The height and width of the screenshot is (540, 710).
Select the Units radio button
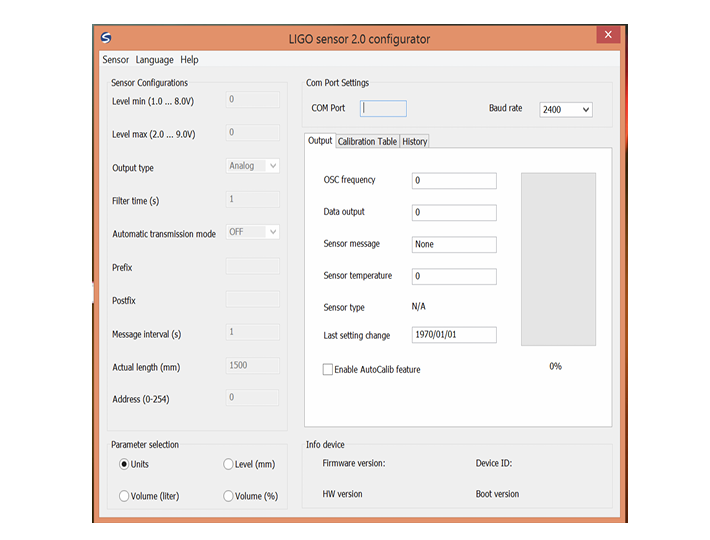(x=124, y=464)
